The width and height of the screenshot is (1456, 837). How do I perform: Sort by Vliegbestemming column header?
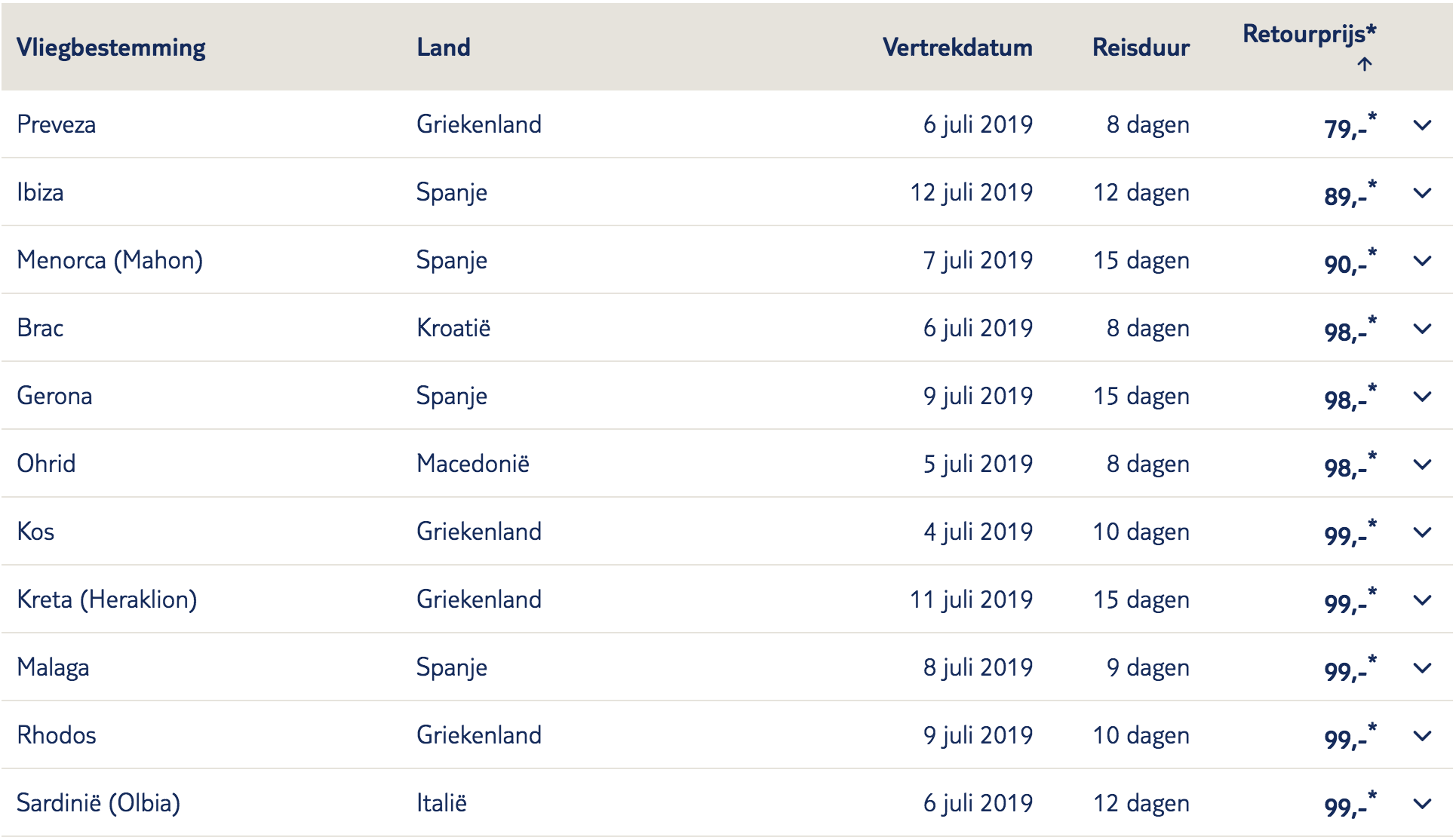click(x=111, y=48)
